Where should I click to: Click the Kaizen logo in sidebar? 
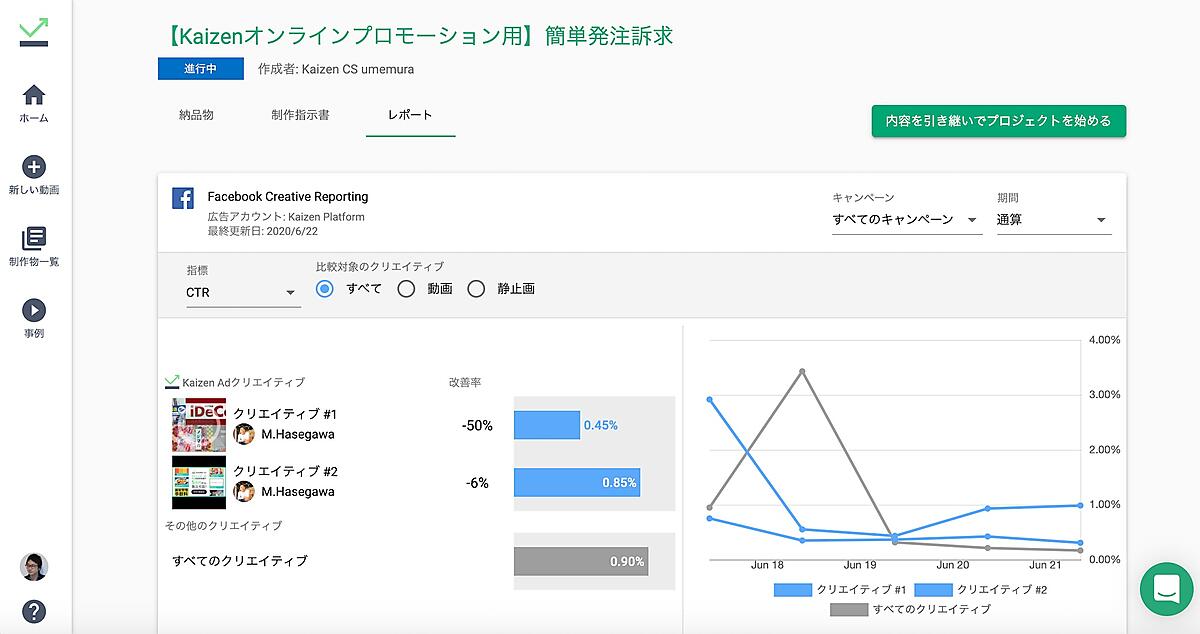(x=34, y=31)
